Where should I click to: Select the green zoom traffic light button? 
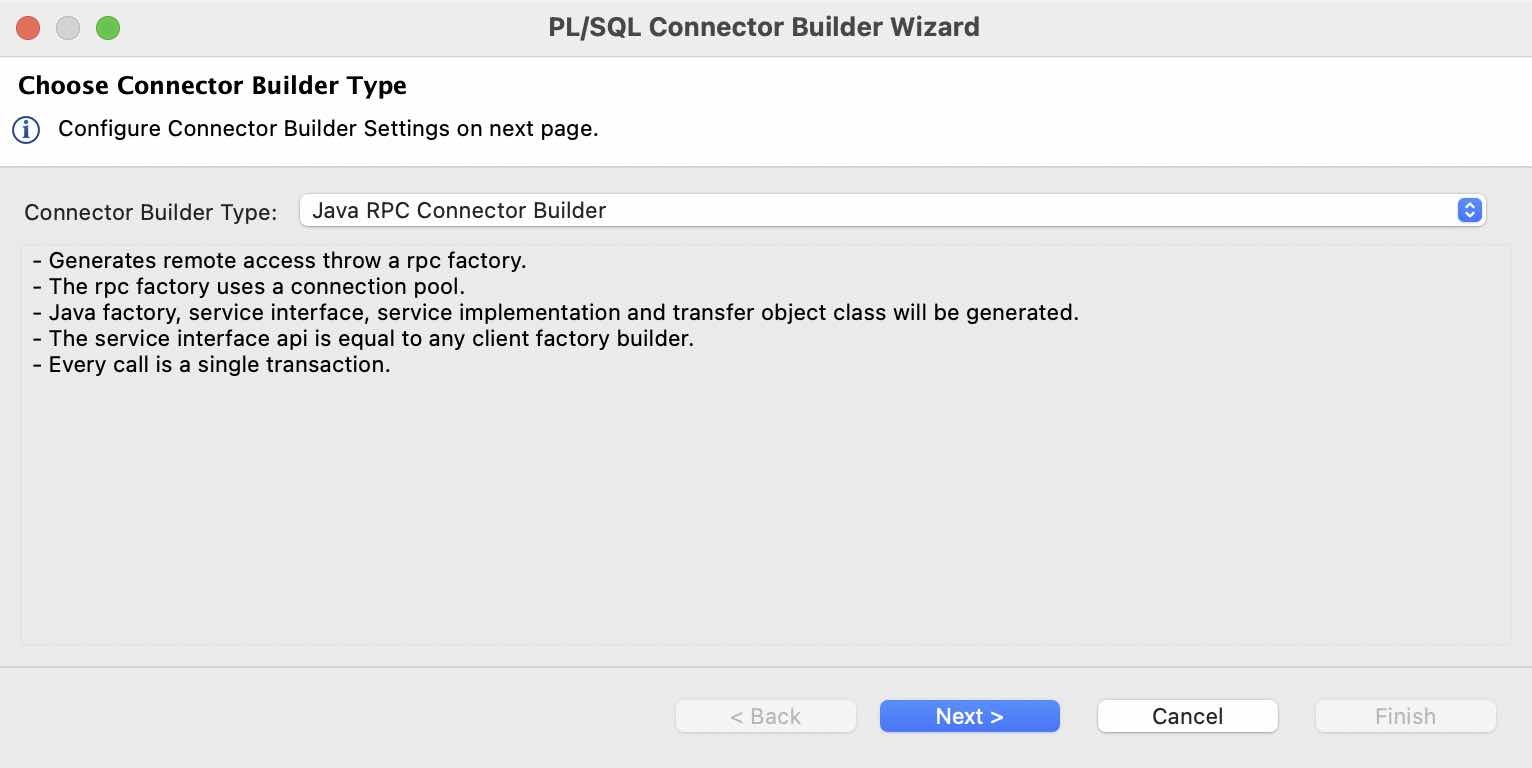[x=107, y=28]
